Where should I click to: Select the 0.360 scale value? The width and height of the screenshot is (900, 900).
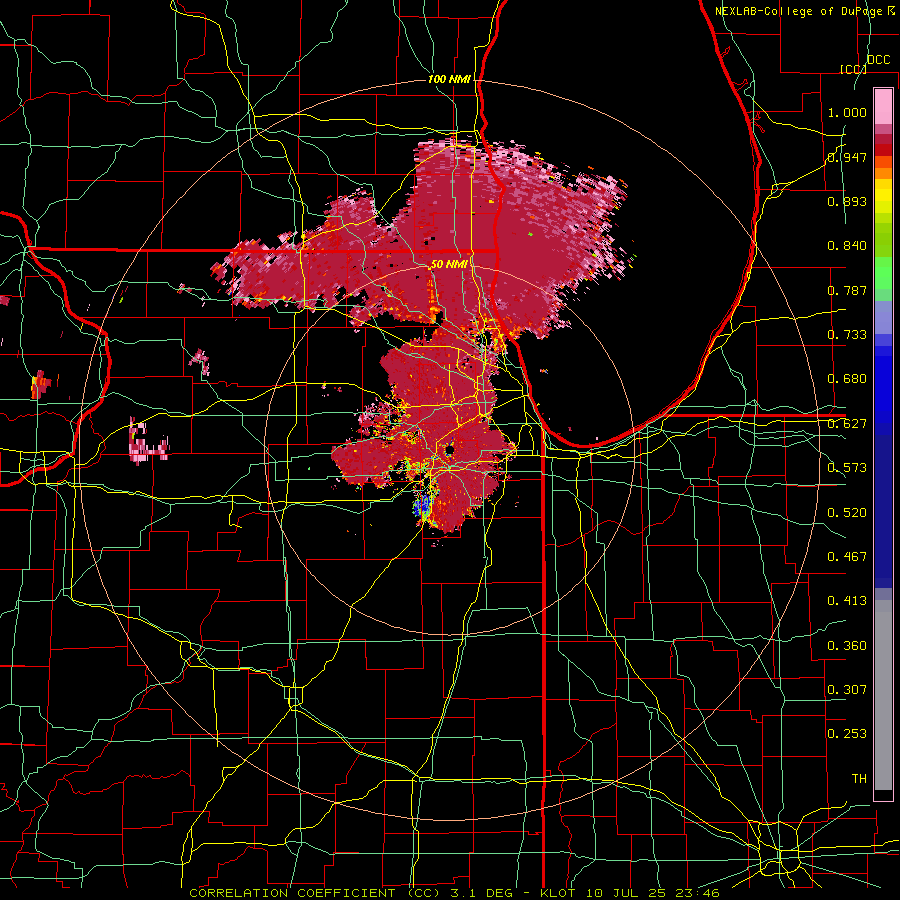pyautogui.click(x=847, y=646)
